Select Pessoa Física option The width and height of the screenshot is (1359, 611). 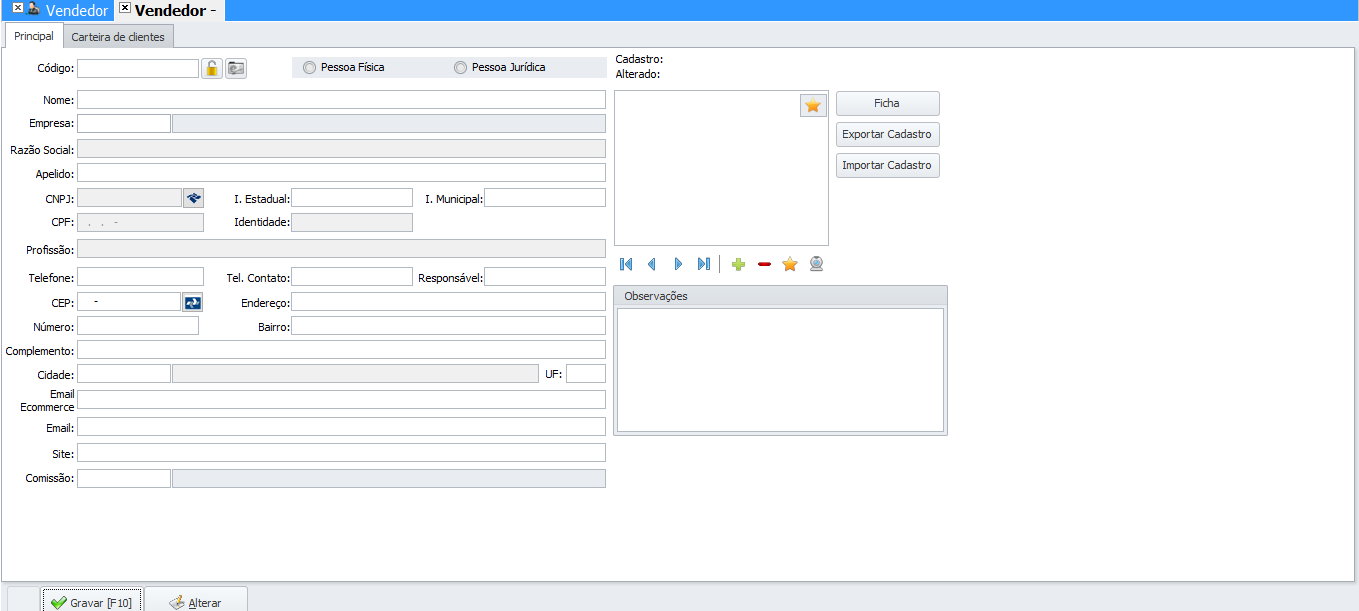point(310,68)
